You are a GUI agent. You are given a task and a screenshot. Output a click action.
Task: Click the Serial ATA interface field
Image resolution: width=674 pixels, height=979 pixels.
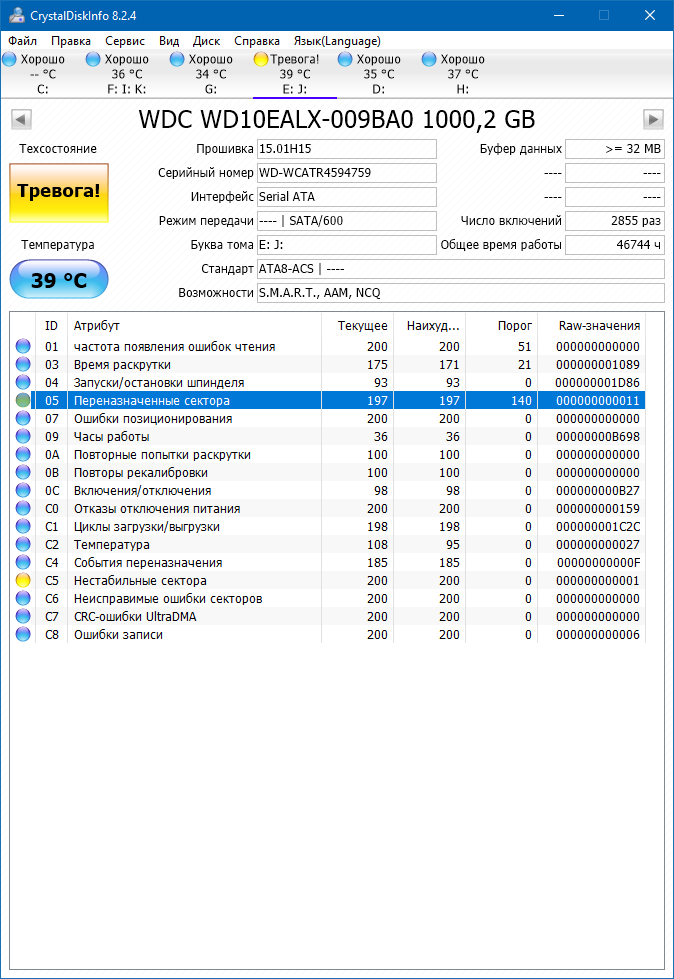(347, 197)
